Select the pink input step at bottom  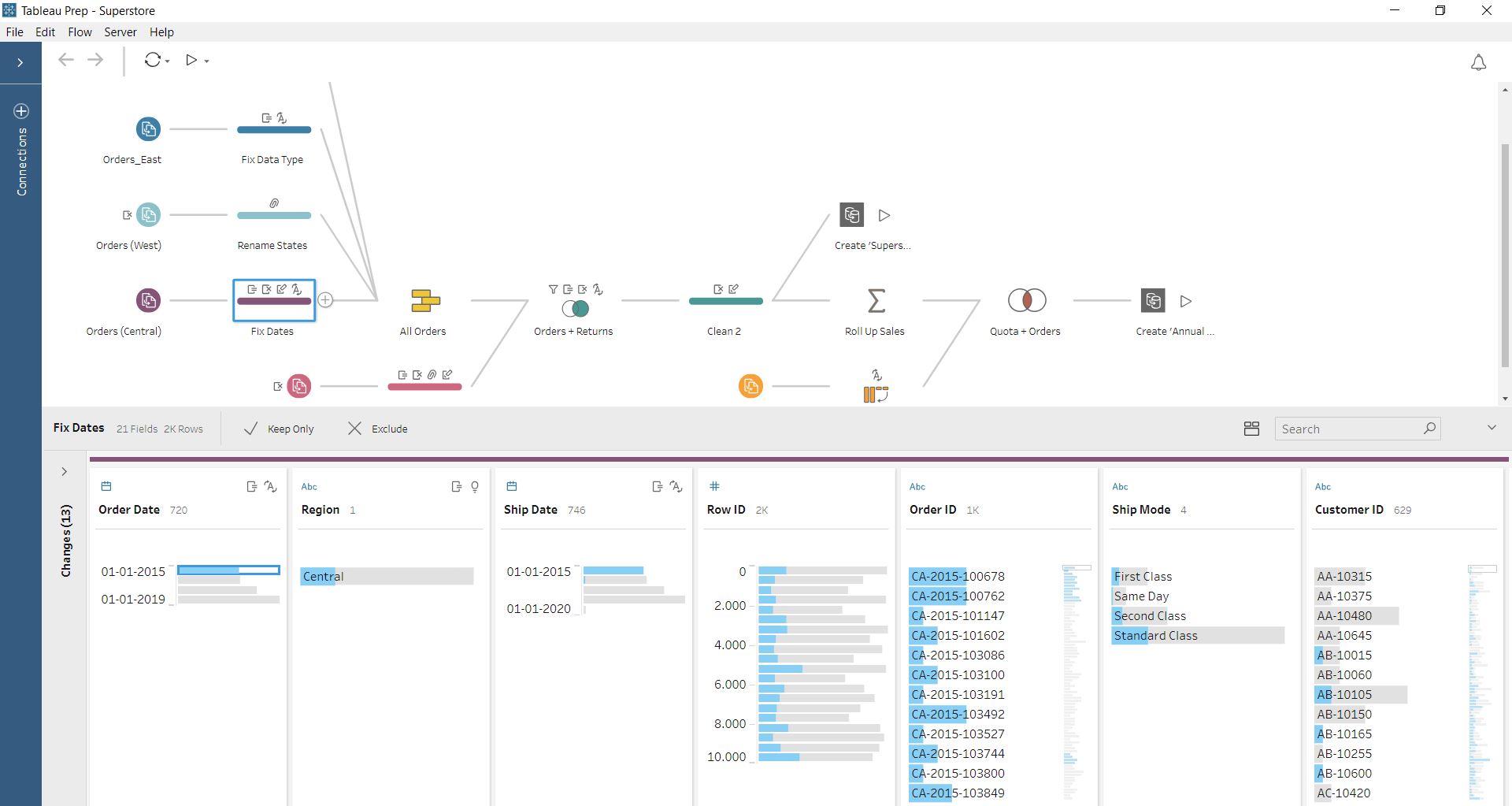(298, 386)
